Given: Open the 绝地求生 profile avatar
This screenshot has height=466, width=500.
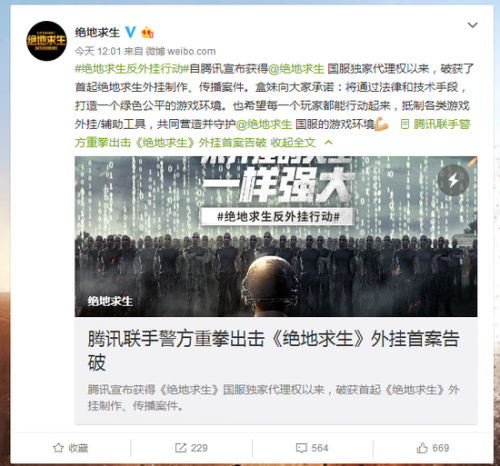Looking at the screenshot, I should coord(46,41).
